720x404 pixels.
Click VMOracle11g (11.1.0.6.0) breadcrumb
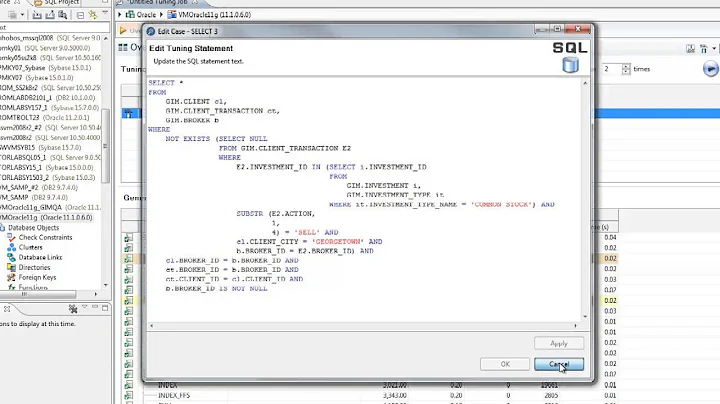[209, 15]
